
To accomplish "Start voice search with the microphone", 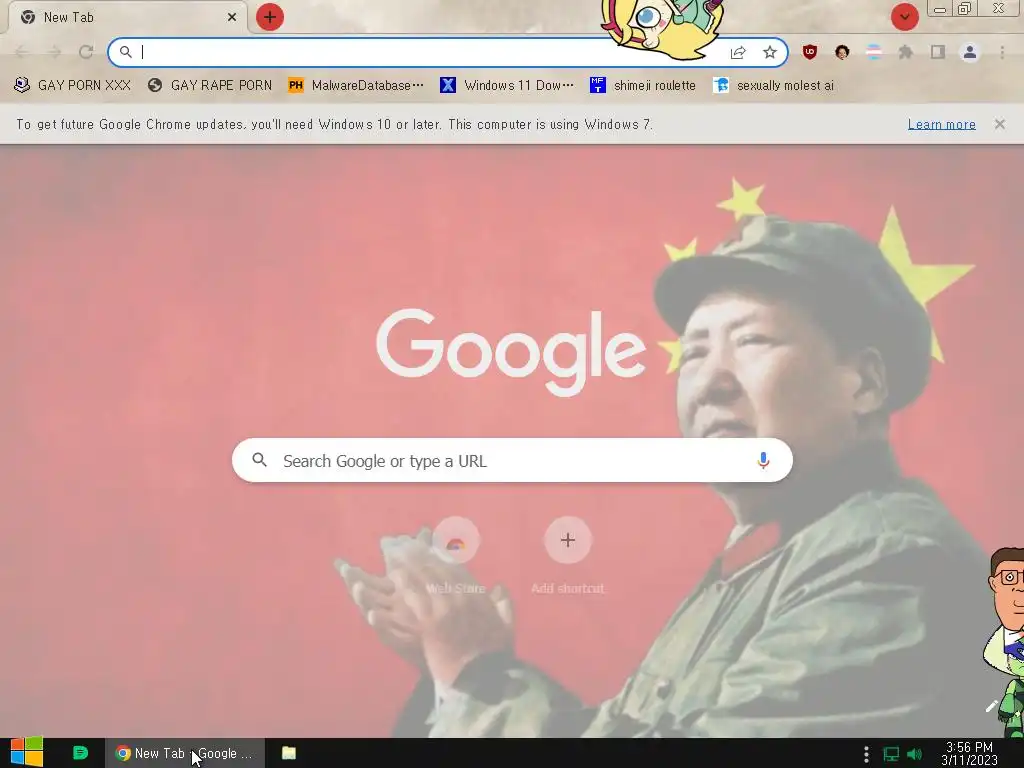I will (x=763, y=460).
